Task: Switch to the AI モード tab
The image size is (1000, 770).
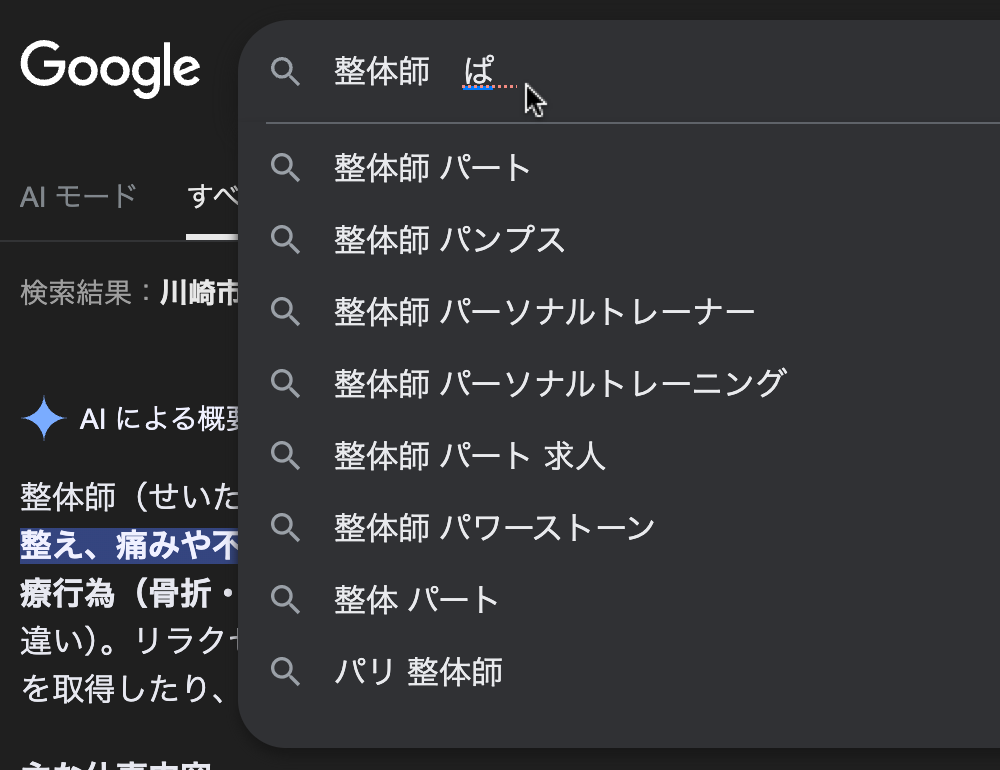Action: click(78, 197)
